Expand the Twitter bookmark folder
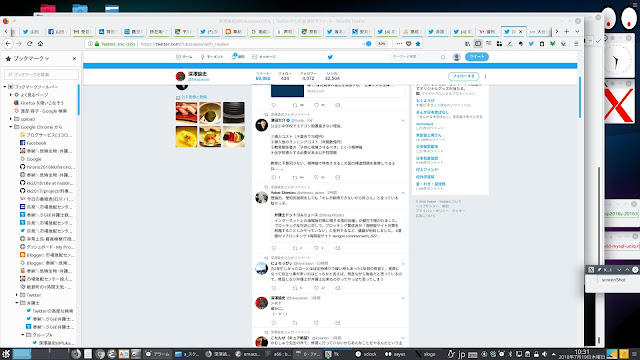640x360 pixels. [x=17, y=295]
